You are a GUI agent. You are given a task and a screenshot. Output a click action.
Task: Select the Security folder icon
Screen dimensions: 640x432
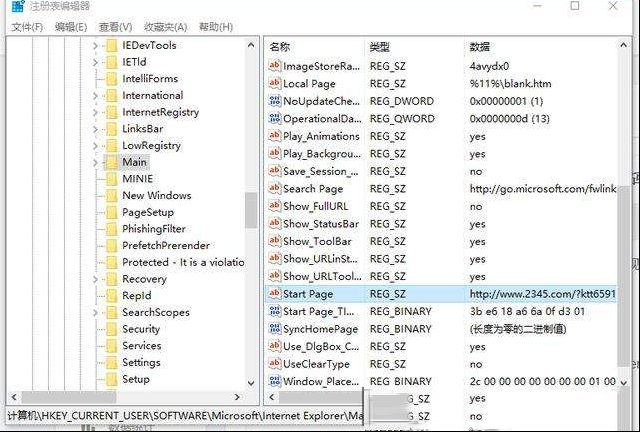coord(111,330)
